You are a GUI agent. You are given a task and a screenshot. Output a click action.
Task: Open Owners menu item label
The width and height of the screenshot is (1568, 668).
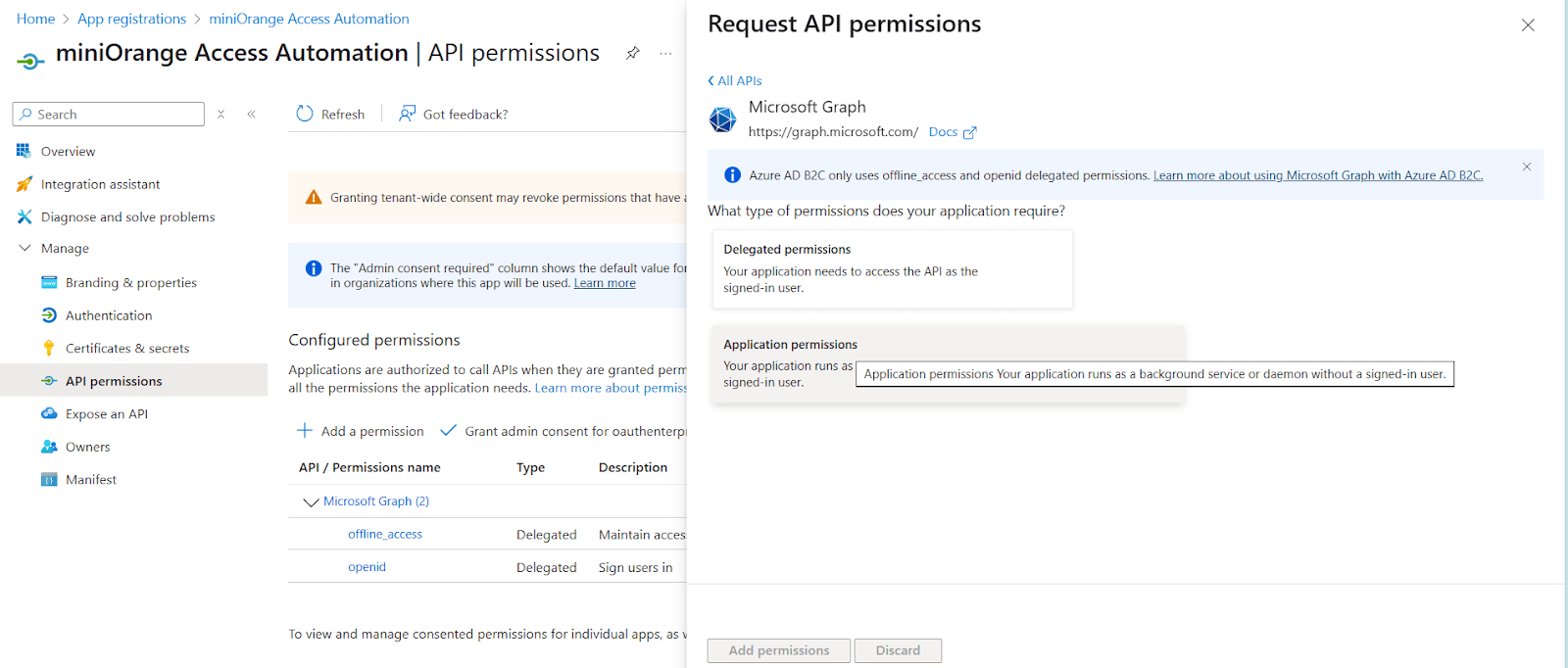point(87,447)
